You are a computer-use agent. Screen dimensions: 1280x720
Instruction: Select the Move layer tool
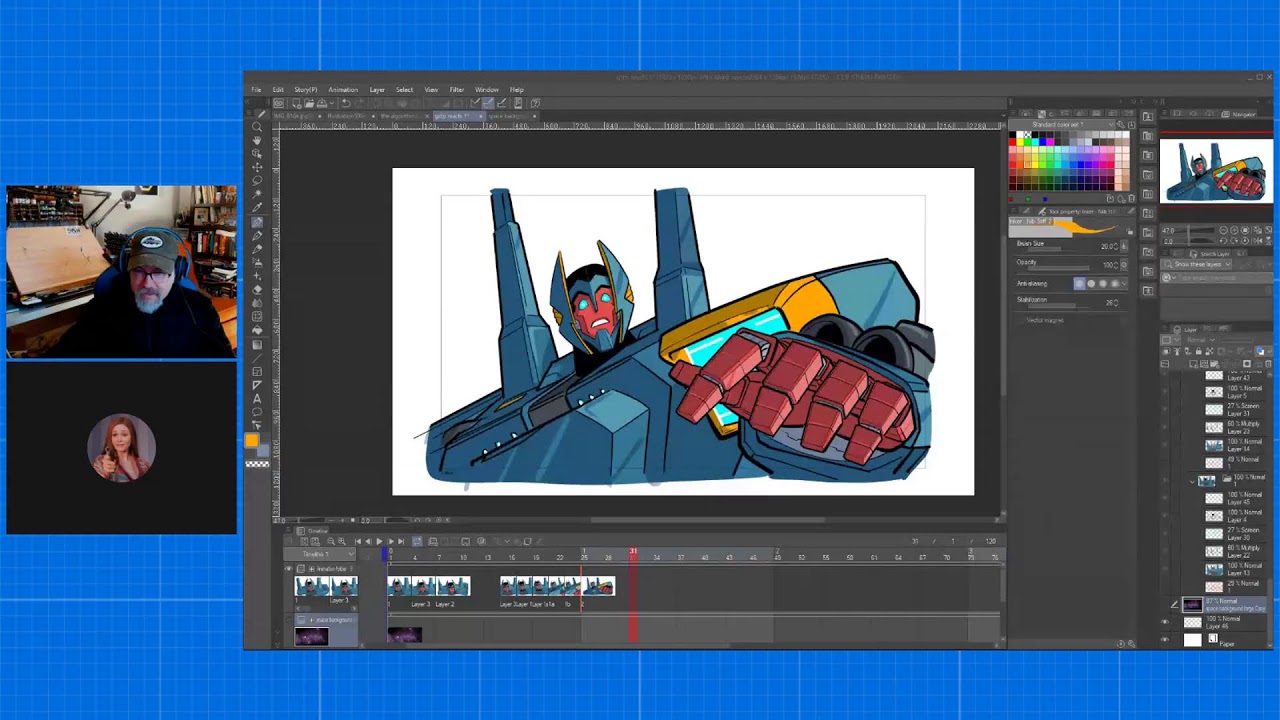point(257,167)
